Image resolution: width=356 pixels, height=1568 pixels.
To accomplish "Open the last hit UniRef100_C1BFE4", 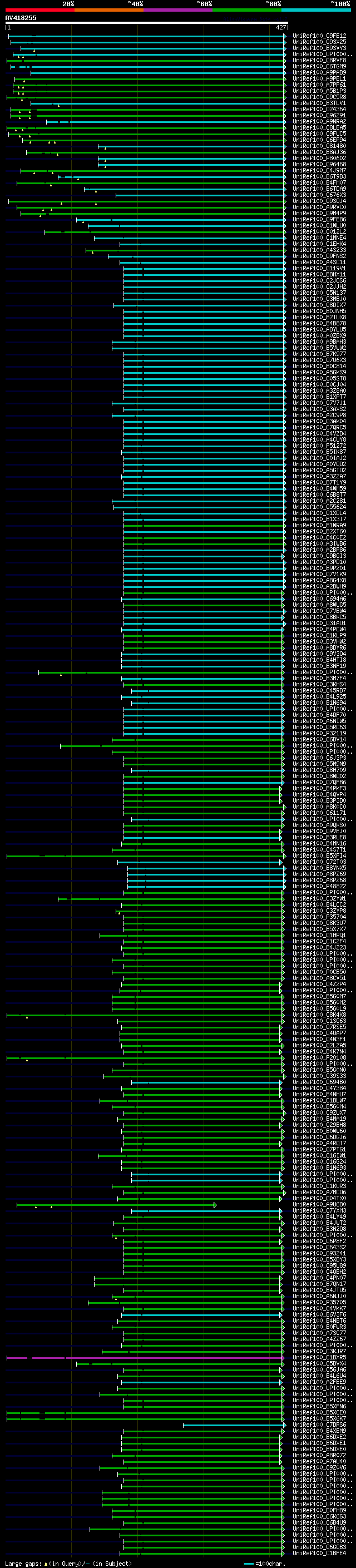I will point(319,1553).
